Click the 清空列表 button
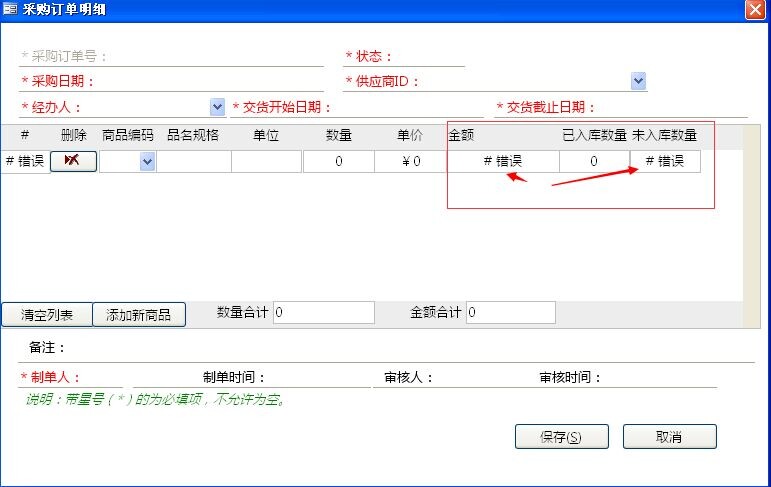The image size is (771, 487). [47, 315]
